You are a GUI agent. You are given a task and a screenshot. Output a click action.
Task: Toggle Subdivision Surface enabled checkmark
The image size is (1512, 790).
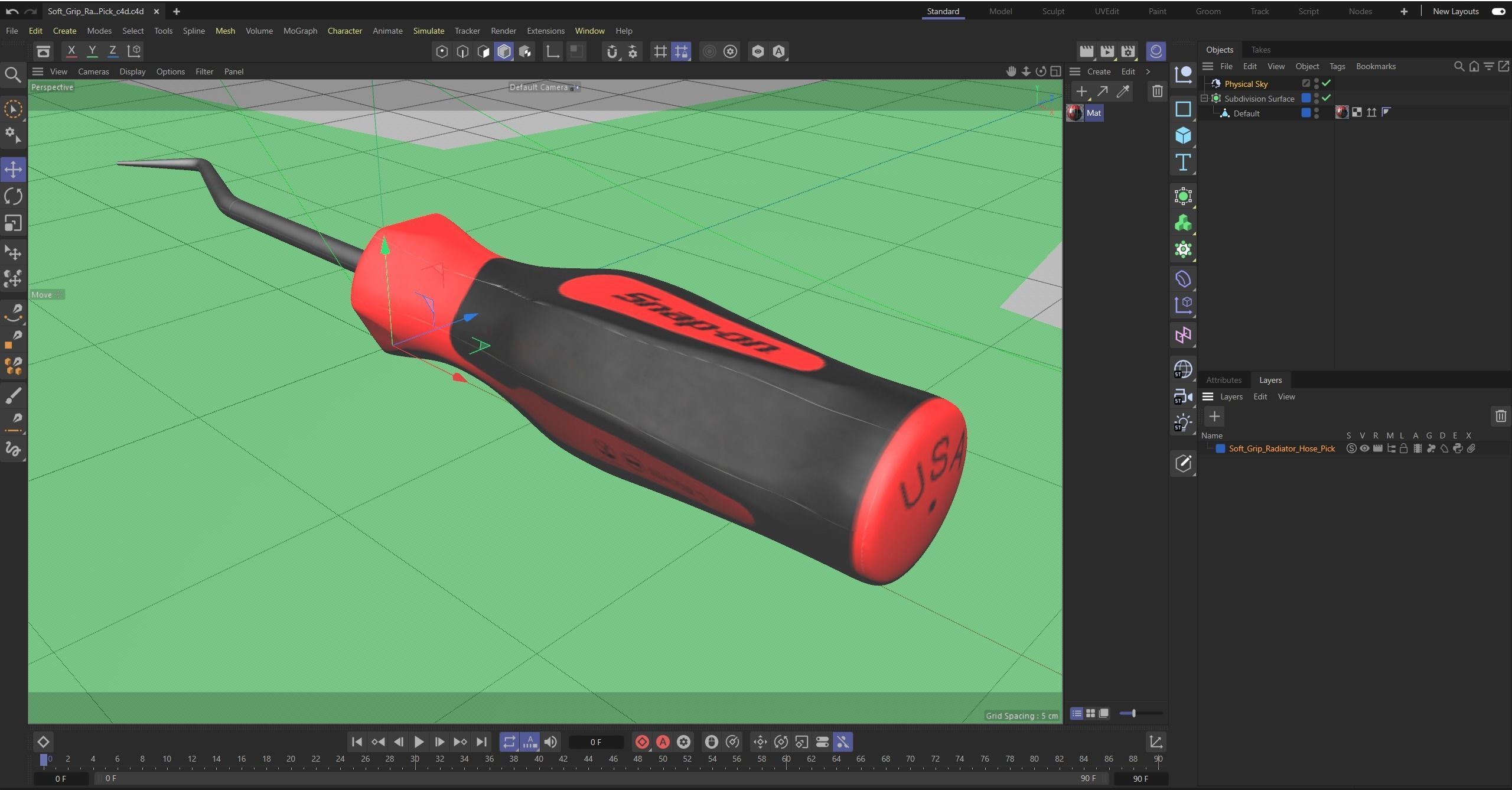pyautogui.click(x=1327, y=97)
